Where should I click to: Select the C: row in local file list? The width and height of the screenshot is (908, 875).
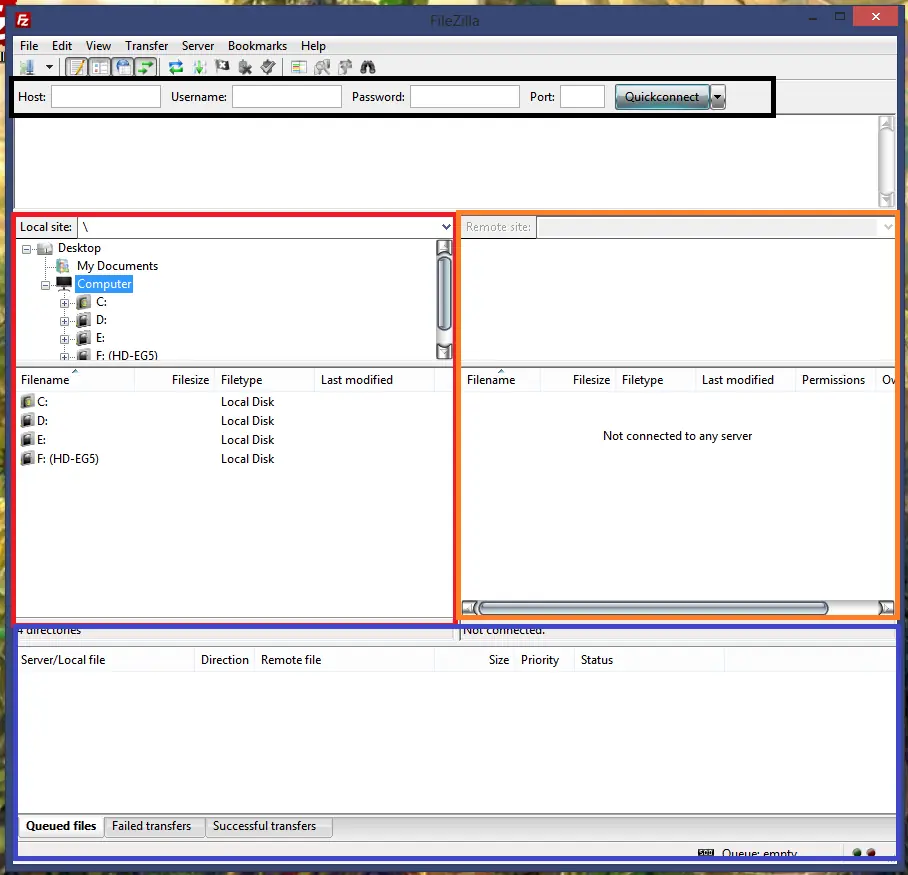click(x=234, y=401)
